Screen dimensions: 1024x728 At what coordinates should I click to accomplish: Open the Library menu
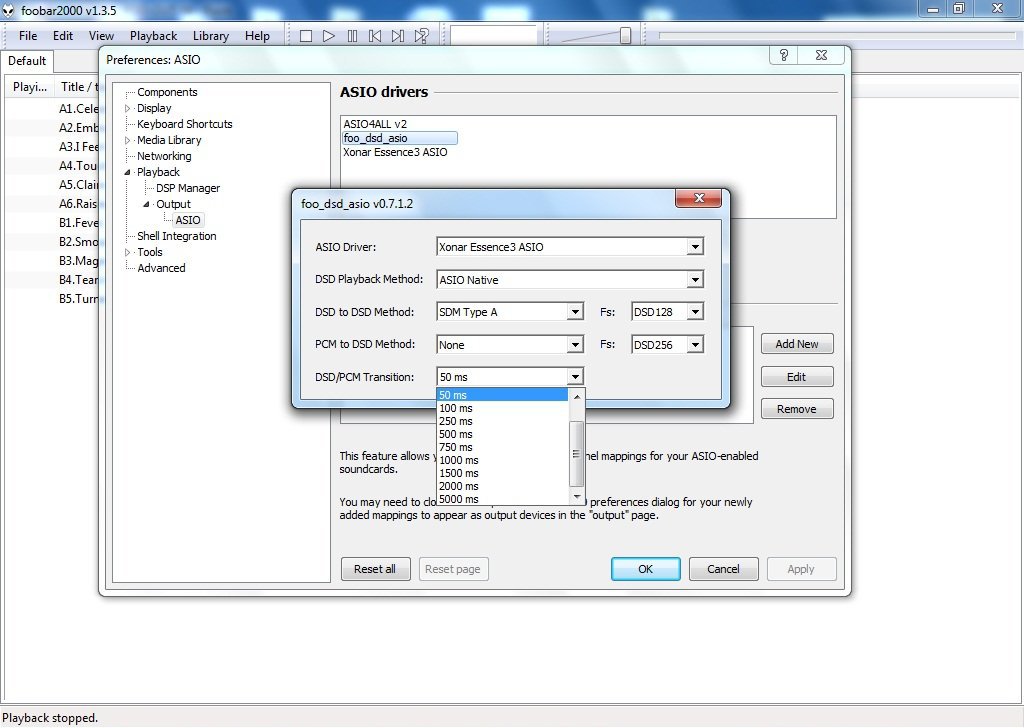click(x=210, y=36)
